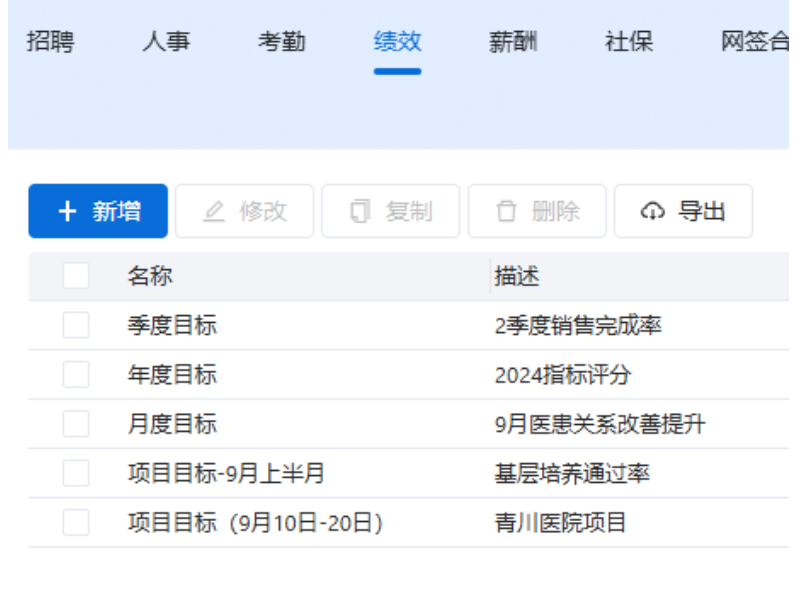Click the cloud icon on 导出 button
This screenshot has width=800, height=600.
pyautogui.click(x=652, y=212)
